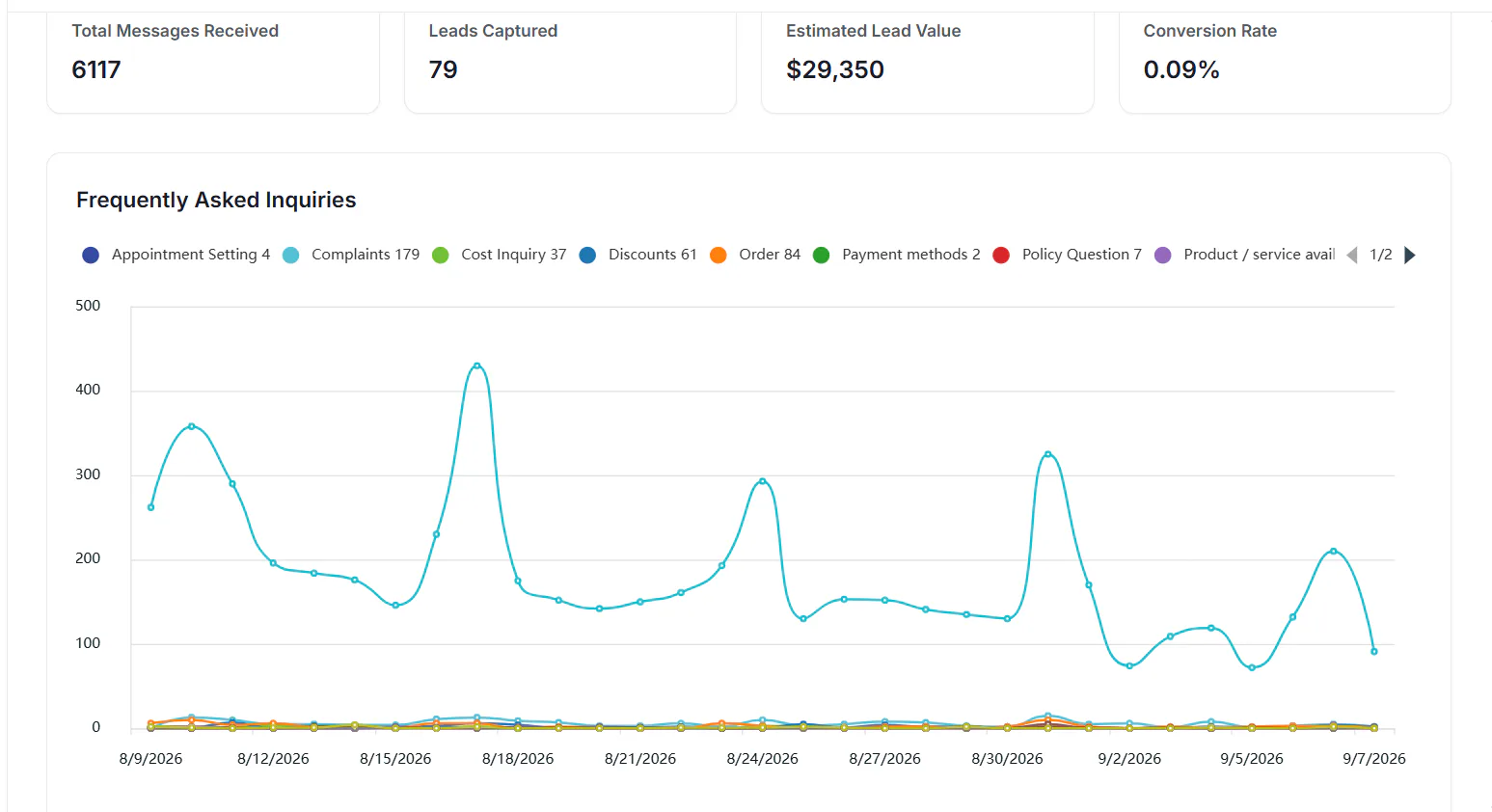Click the "Estimated Lead Value" label
1492x812 pixels.
click(x=874, y=31)
